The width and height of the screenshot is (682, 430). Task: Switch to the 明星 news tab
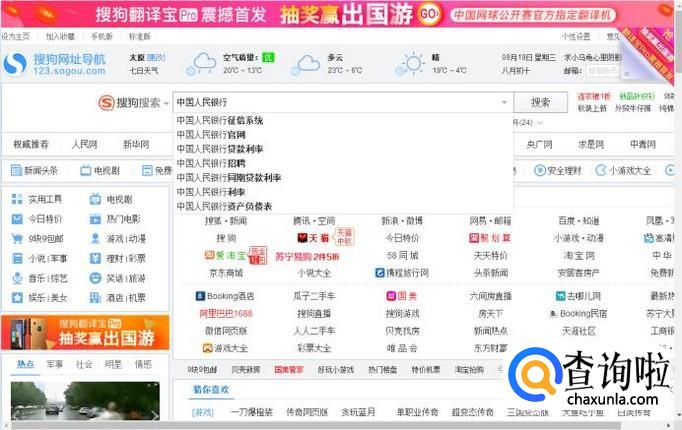113,364
